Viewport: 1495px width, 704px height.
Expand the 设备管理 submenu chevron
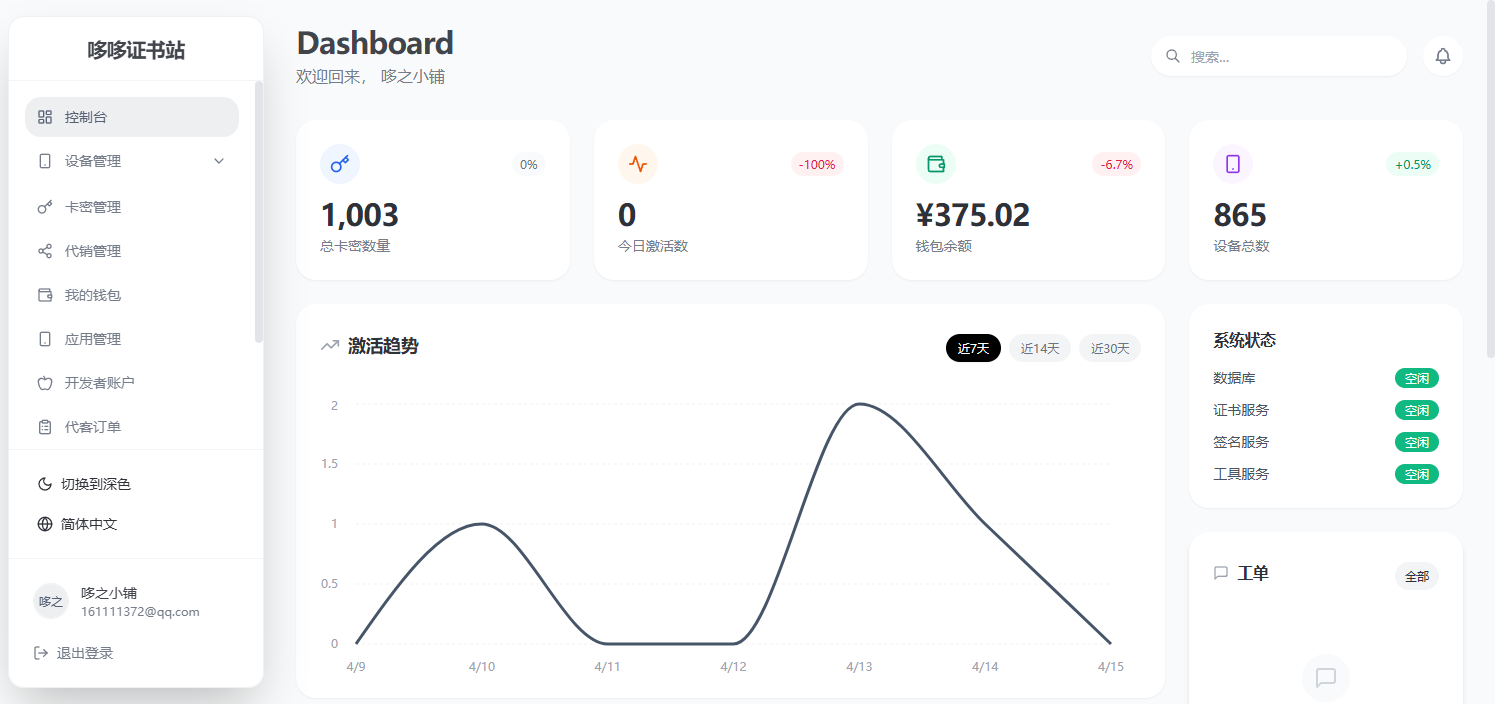219,161
